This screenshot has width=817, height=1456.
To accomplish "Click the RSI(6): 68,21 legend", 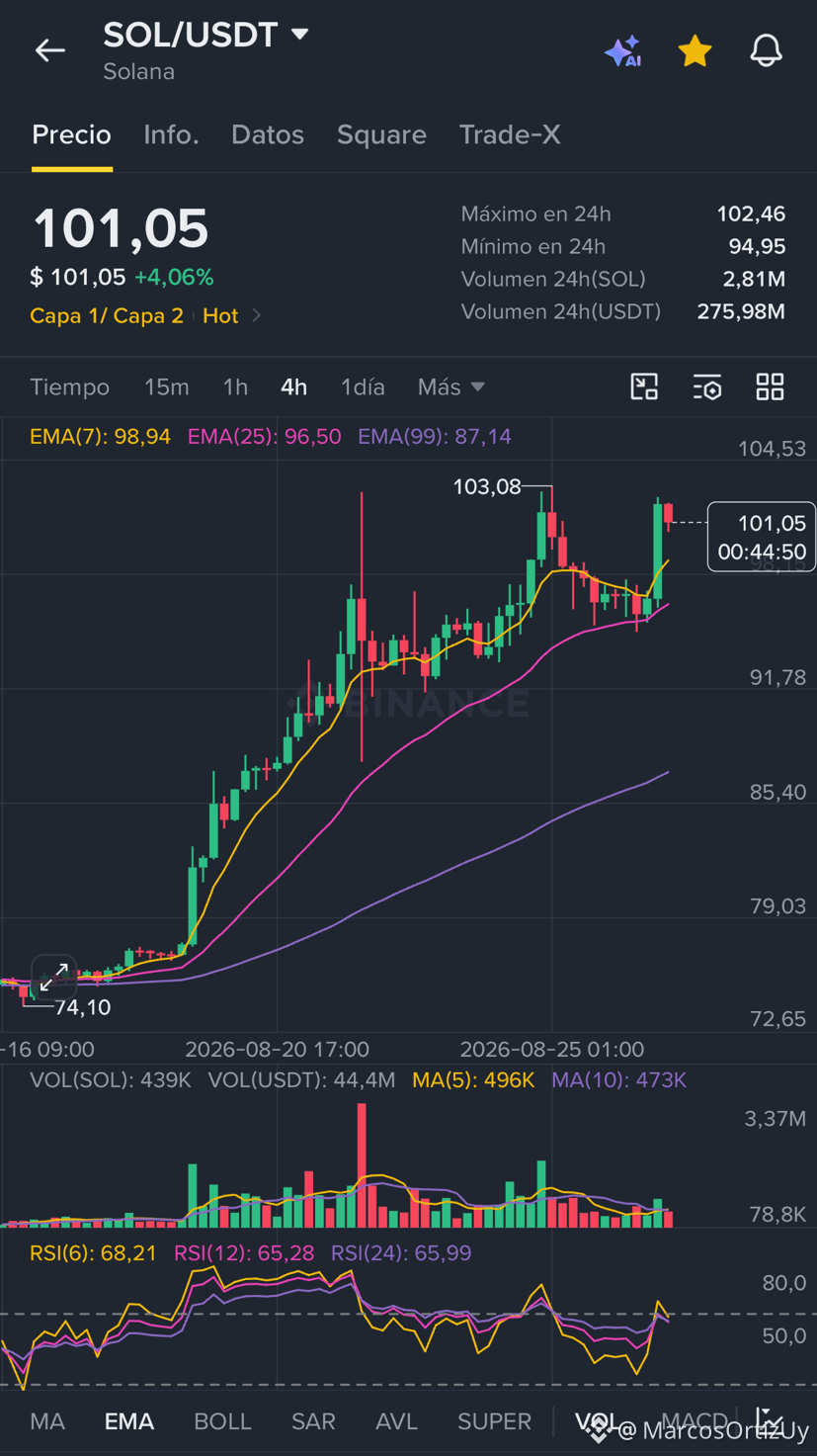I will (93, 1253).
